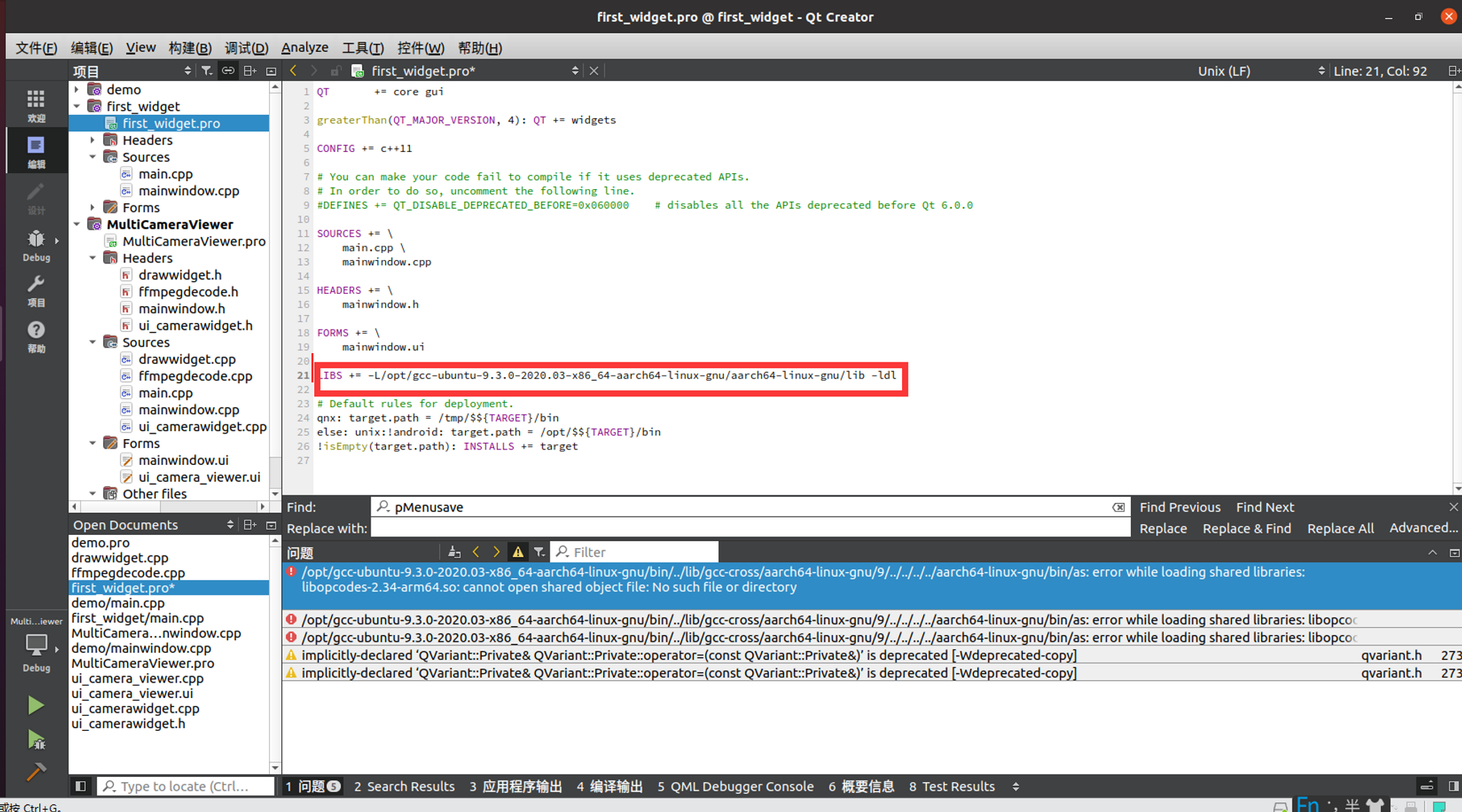The width and height of the screenshot is (1462, 812).
Task: Go to next issue arrow
Action: click(x=496, y=552)
